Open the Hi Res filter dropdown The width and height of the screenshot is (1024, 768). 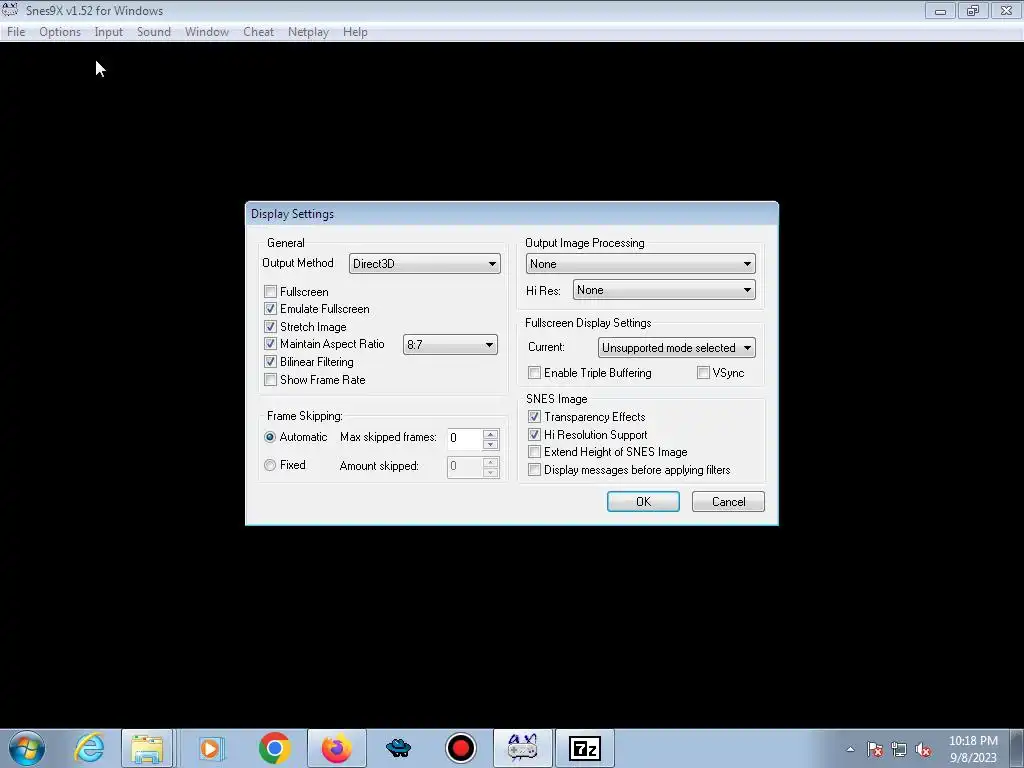(664, 290)
